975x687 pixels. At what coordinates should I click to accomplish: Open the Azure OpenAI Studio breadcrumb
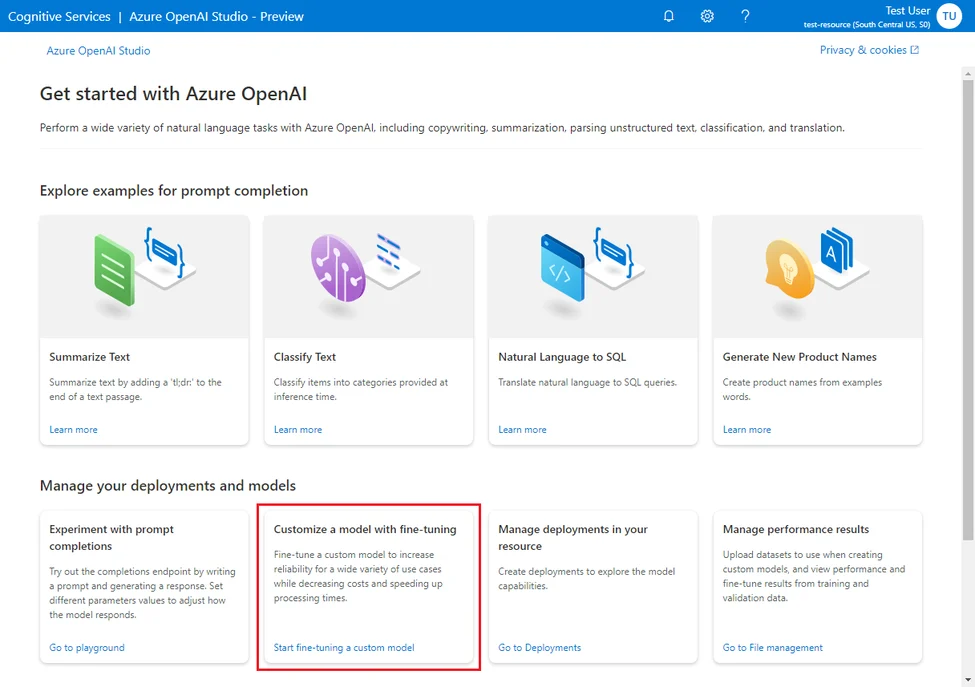point(98,50)
